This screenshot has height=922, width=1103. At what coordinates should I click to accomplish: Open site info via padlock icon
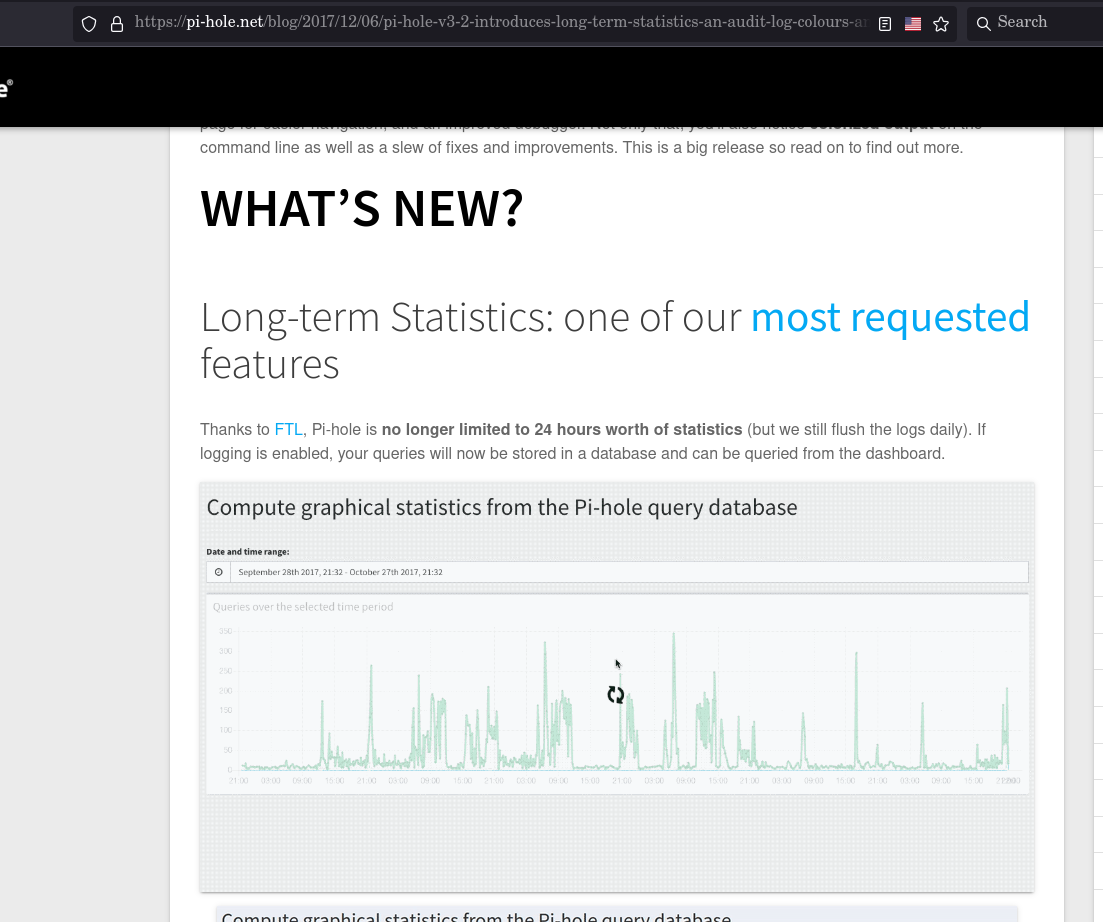pyautogui.click(x=117, y=24)
